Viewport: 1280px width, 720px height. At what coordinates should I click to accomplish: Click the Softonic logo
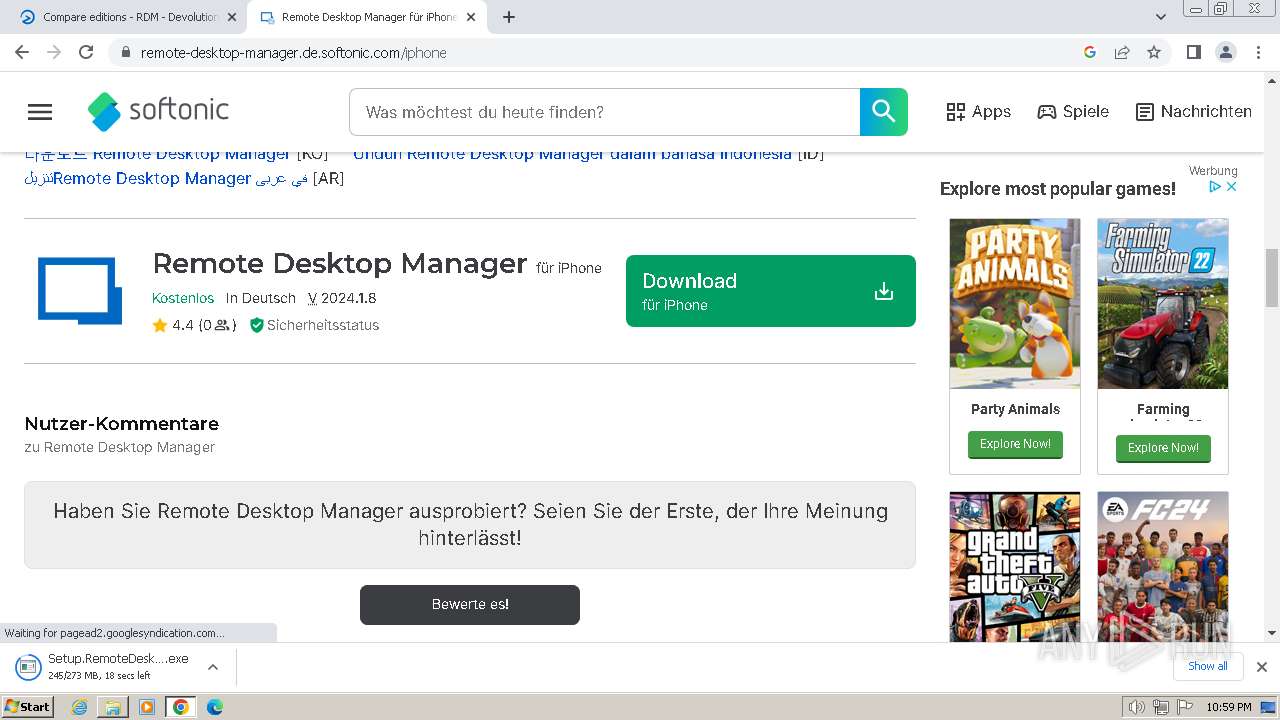[158, 111]
